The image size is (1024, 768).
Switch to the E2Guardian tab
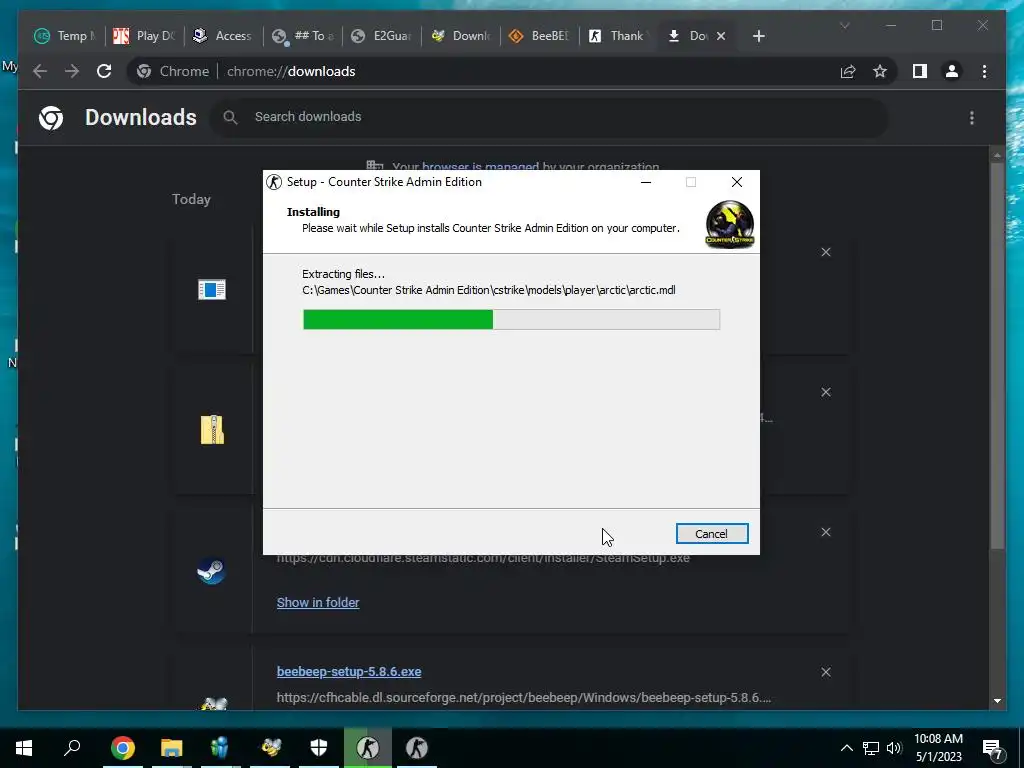381,36
